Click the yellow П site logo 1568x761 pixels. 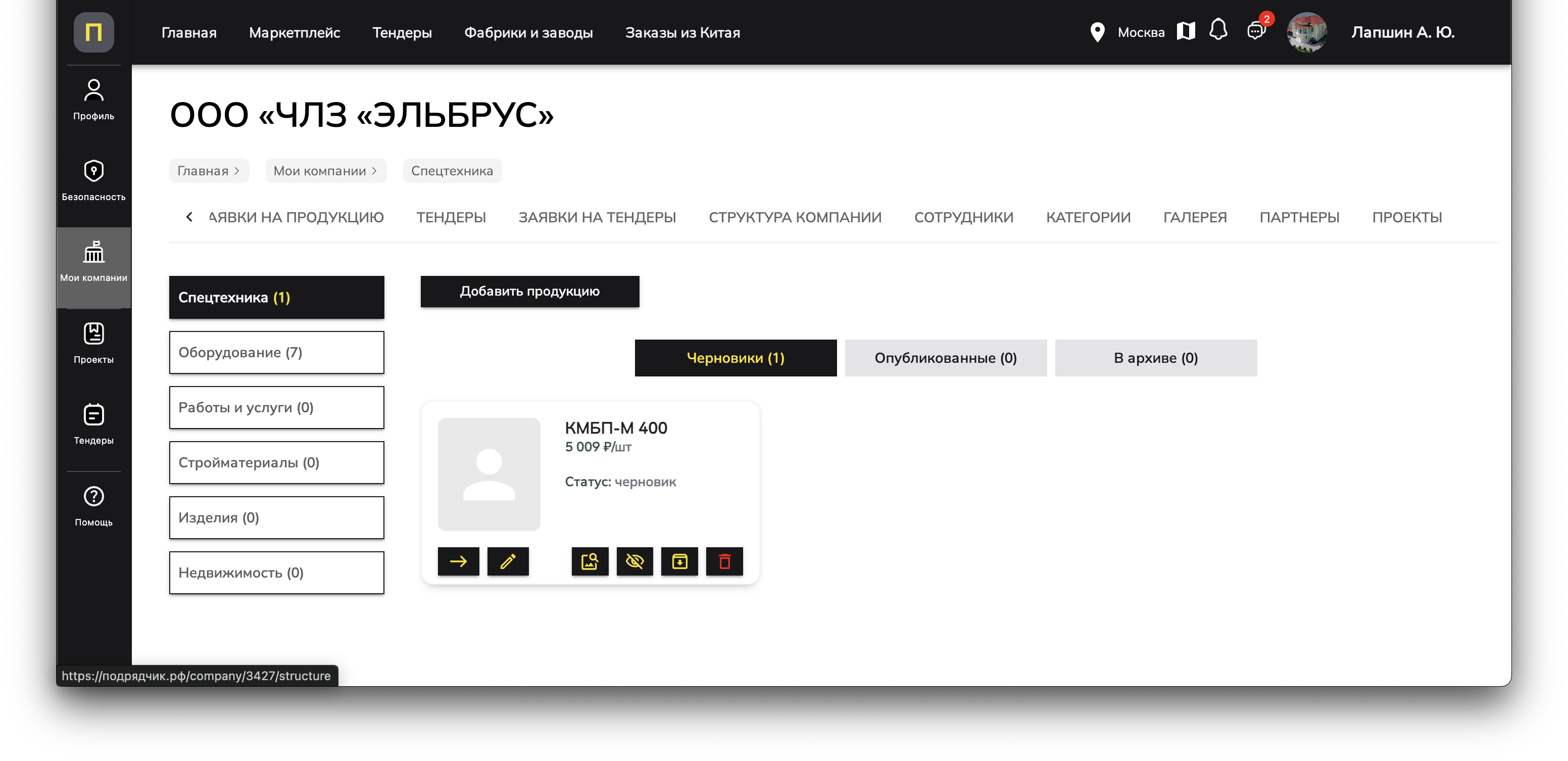(94, 32)
